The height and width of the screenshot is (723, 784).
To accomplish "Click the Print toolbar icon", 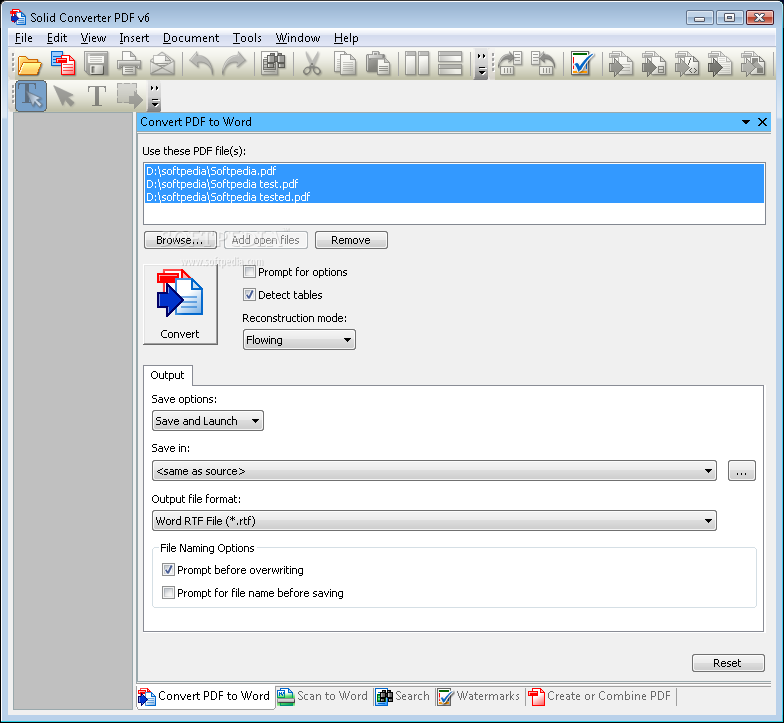I will click(x=129, y=64).
